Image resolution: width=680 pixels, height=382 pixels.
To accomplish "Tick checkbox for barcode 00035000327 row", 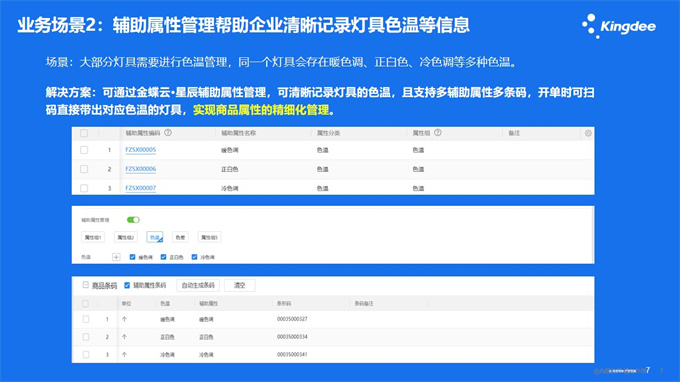I will click(x=85, y=319).
